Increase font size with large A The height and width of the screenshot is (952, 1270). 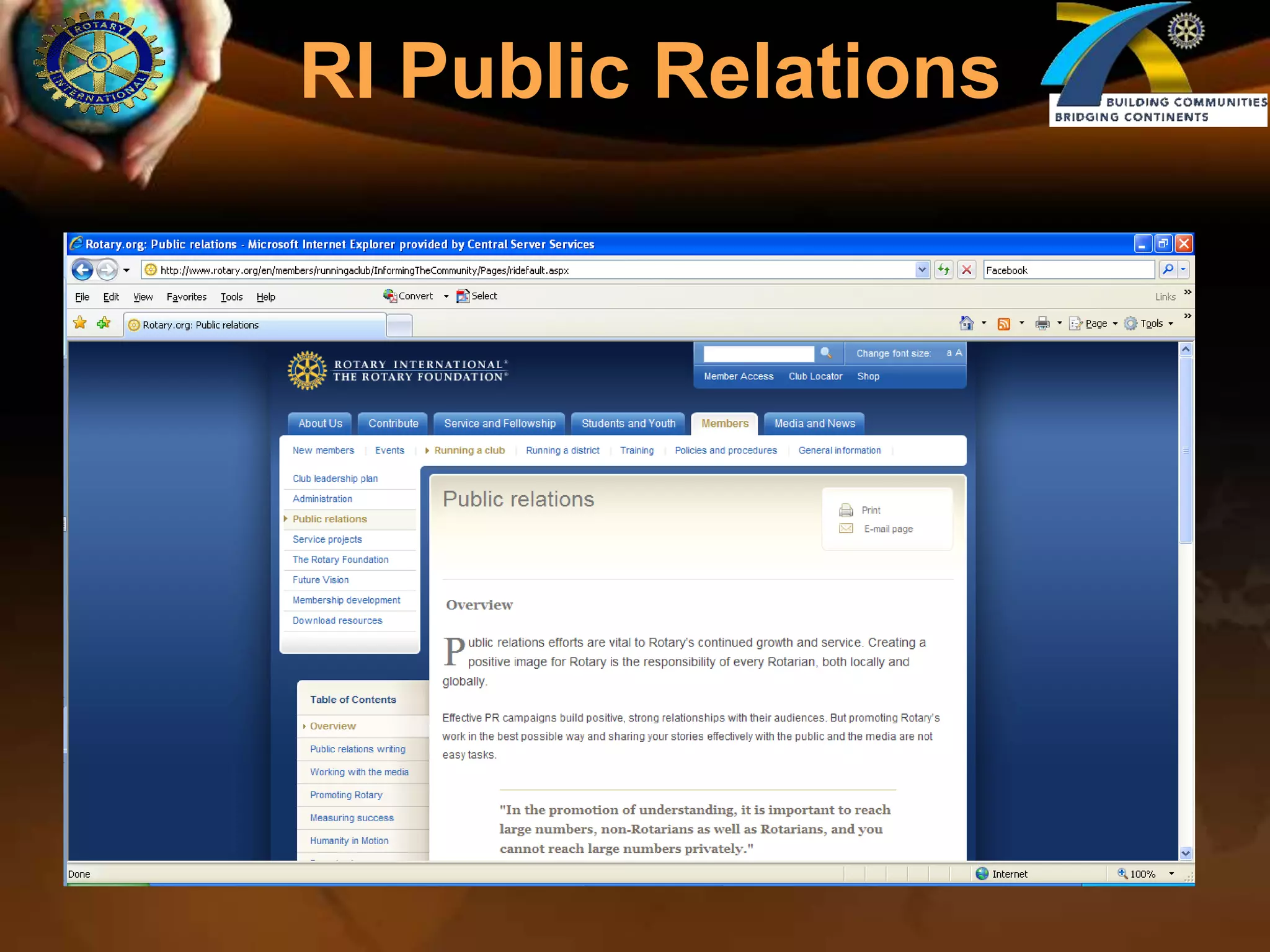point(959,353)
